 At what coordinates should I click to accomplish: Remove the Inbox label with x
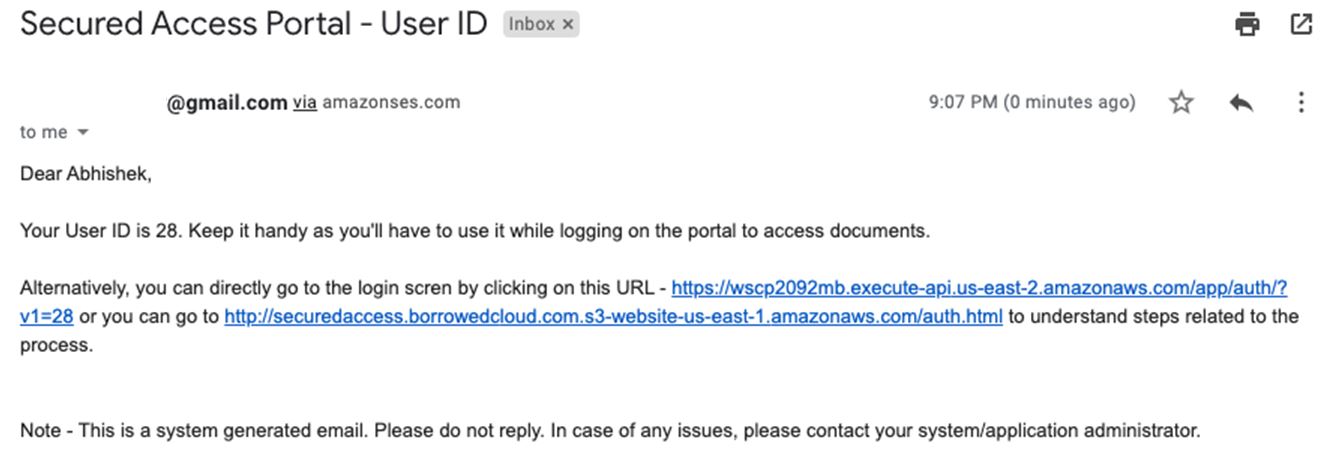coord(568,25)
